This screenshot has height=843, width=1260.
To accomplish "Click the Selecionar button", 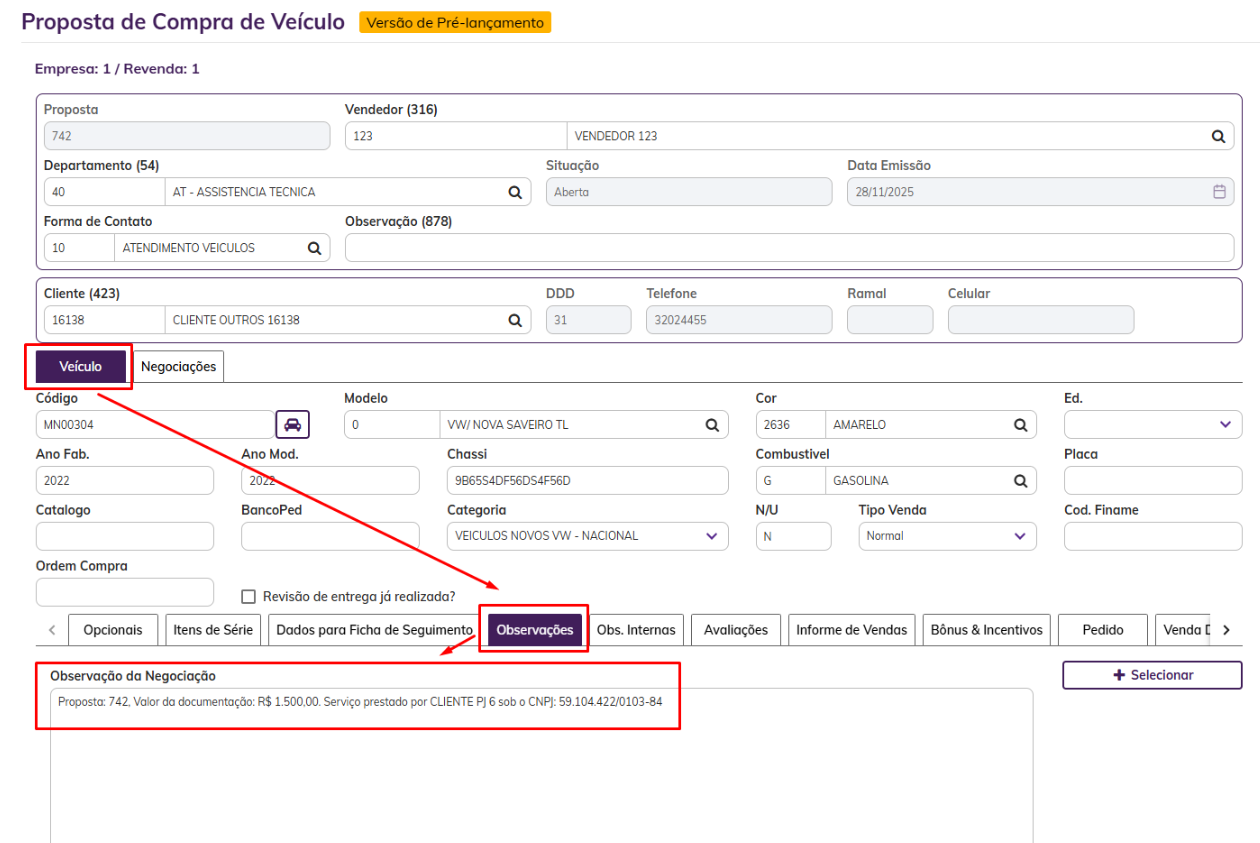I will tap(1152, 675).
